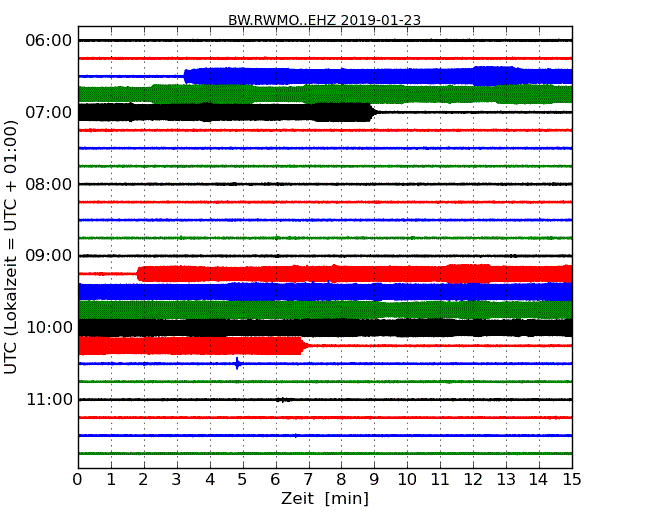Select the 10:00 time axis label
Screen dimensions: 650x520
tap(49, 328)
